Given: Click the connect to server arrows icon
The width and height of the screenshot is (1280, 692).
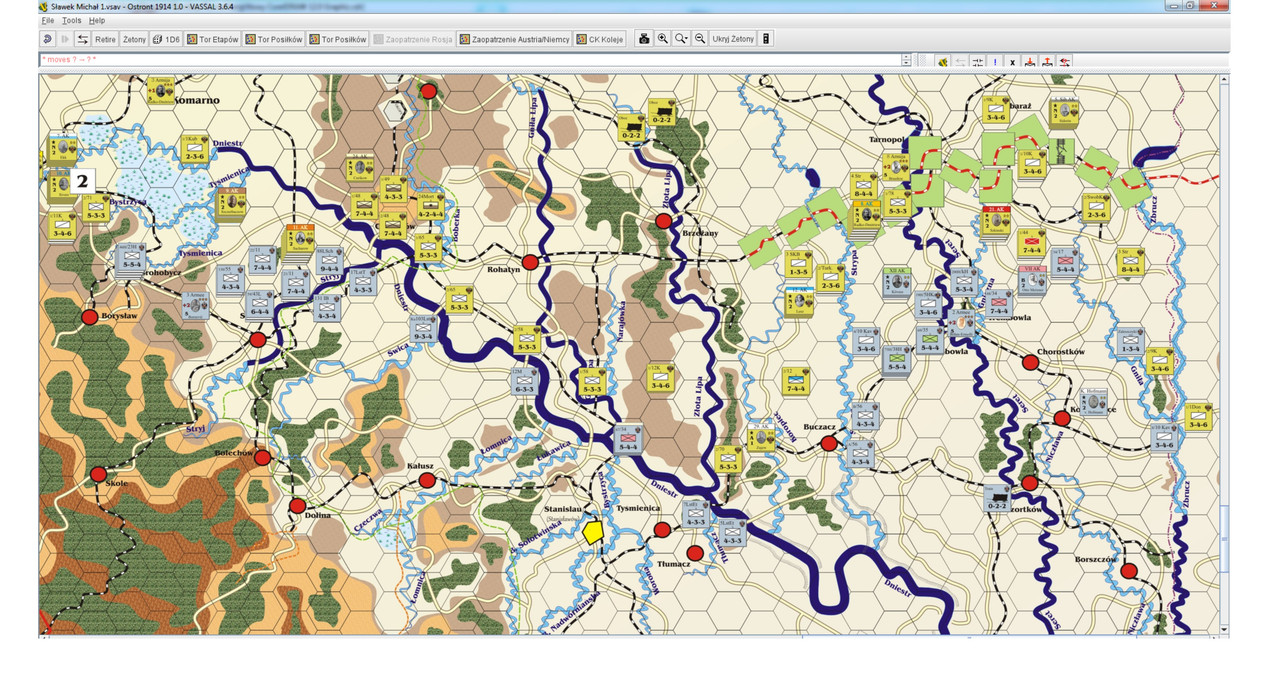Looking at the screenshot, I should 82,39.
